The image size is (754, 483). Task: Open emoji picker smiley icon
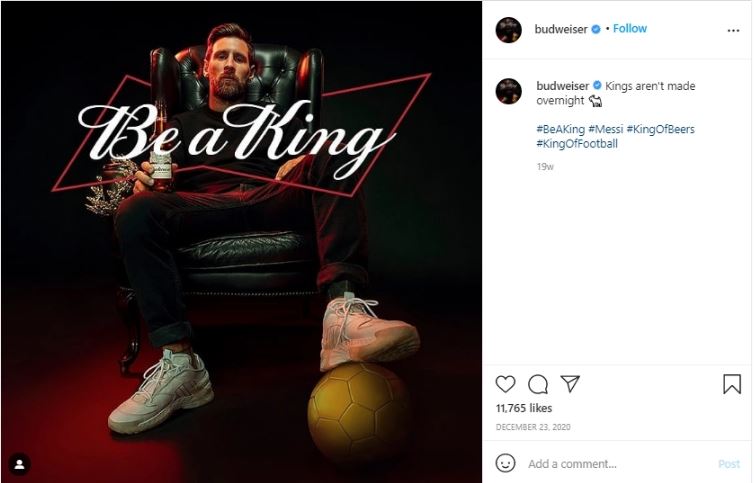(x=506, y=463)
